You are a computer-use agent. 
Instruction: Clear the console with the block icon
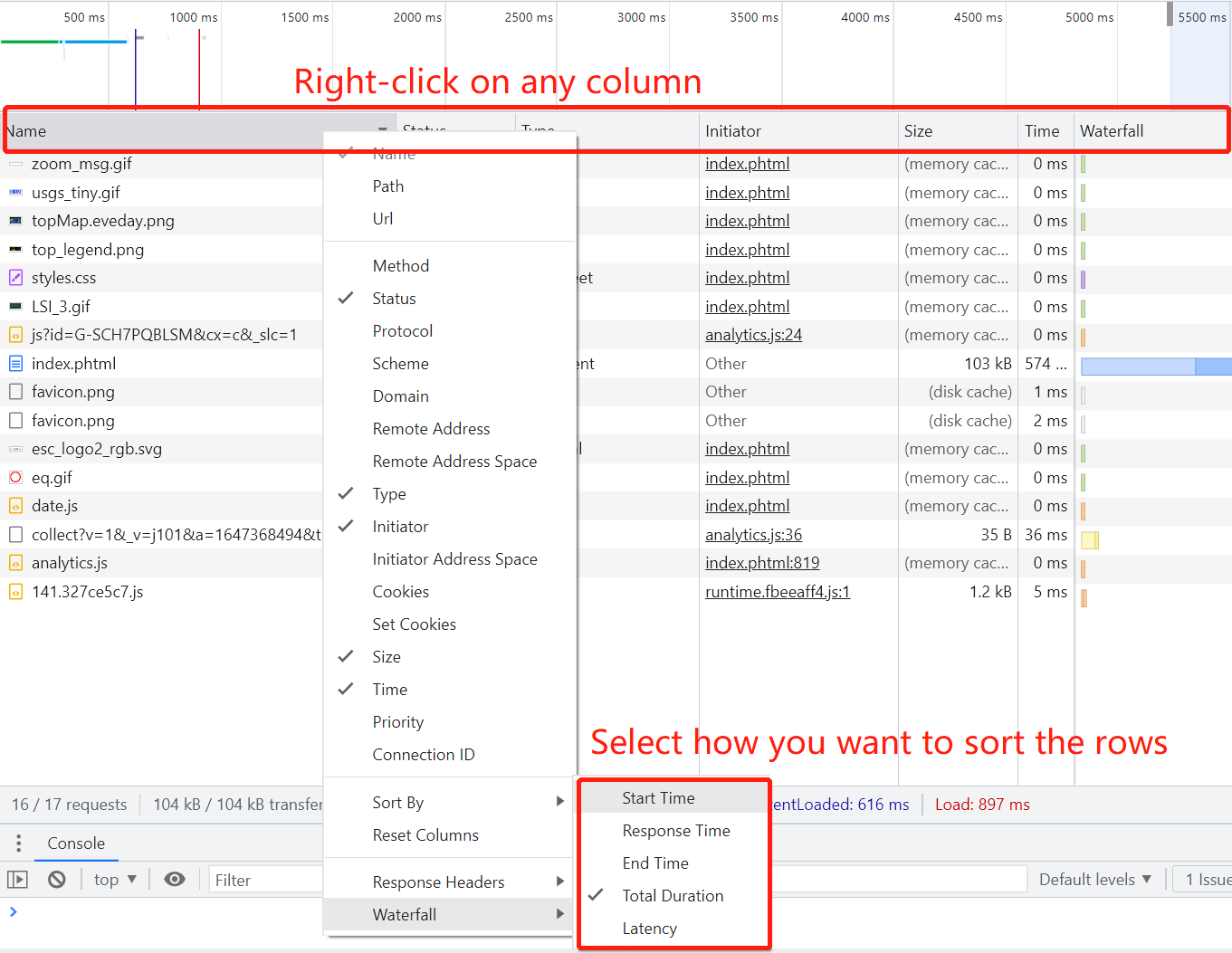(x=56, y=880)
